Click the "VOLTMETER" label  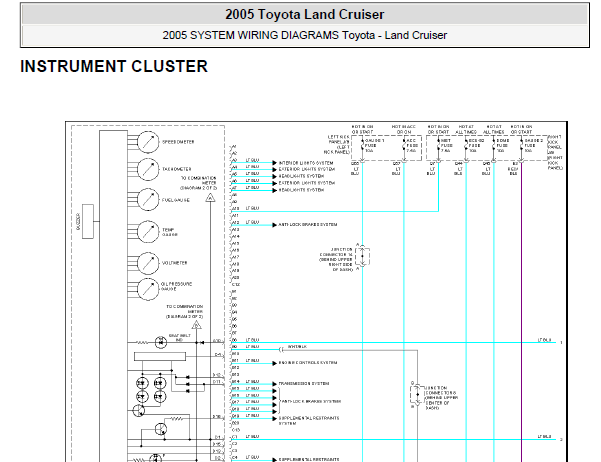(x=174, y=263)
